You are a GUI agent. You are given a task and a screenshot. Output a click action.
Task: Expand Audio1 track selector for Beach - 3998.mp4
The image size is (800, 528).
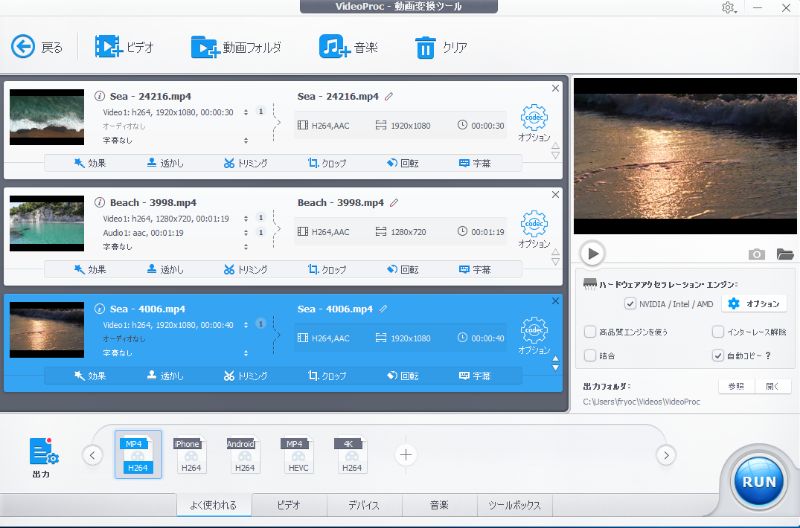246,233
